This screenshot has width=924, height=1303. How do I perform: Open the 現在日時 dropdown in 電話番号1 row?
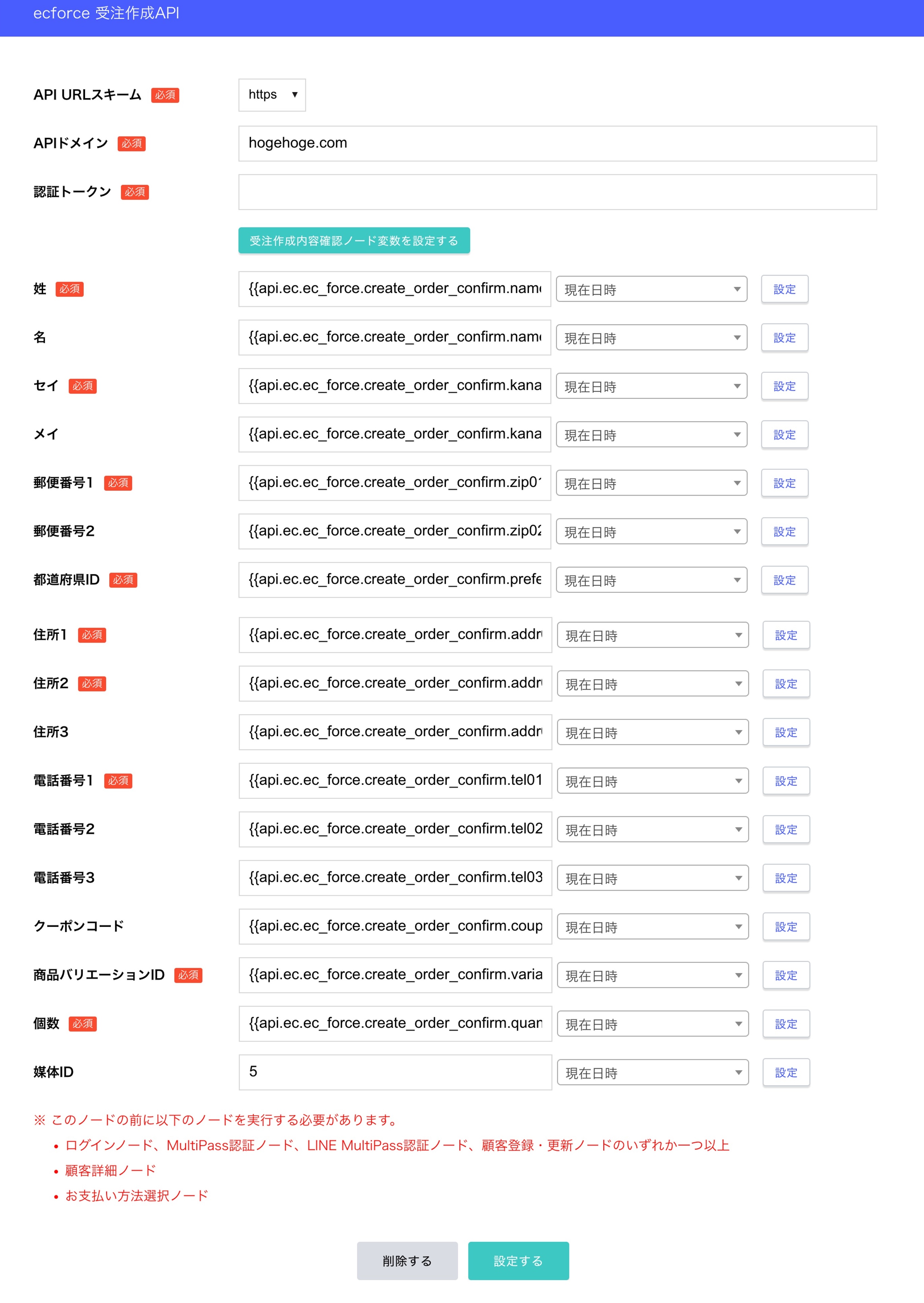pos(653,781)
